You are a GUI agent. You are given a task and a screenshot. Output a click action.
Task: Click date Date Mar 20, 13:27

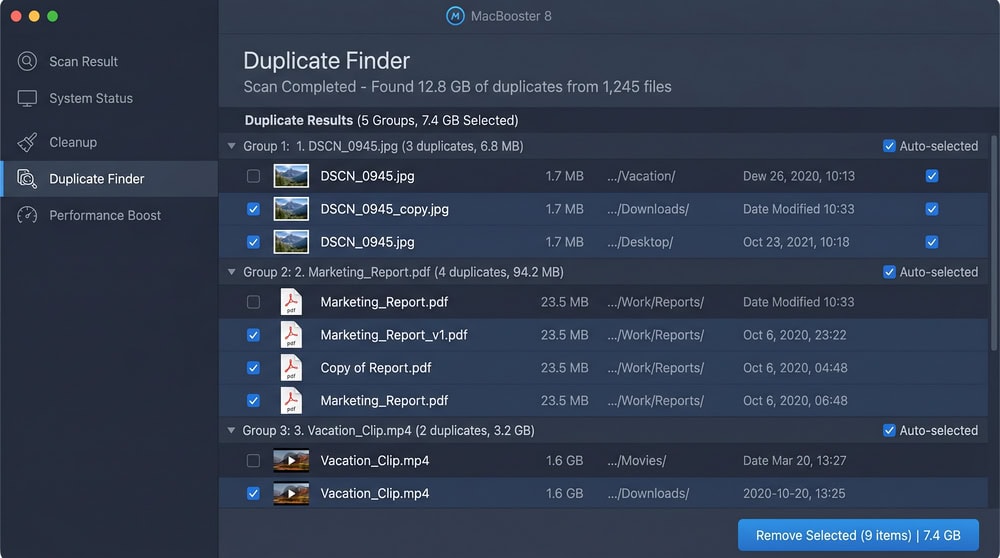coord(795,460)
